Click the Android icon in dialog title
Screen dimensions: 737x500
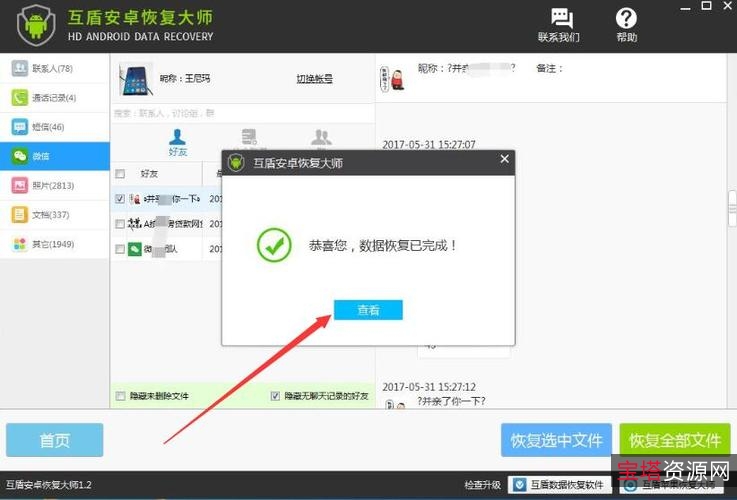tap(236, 163)
